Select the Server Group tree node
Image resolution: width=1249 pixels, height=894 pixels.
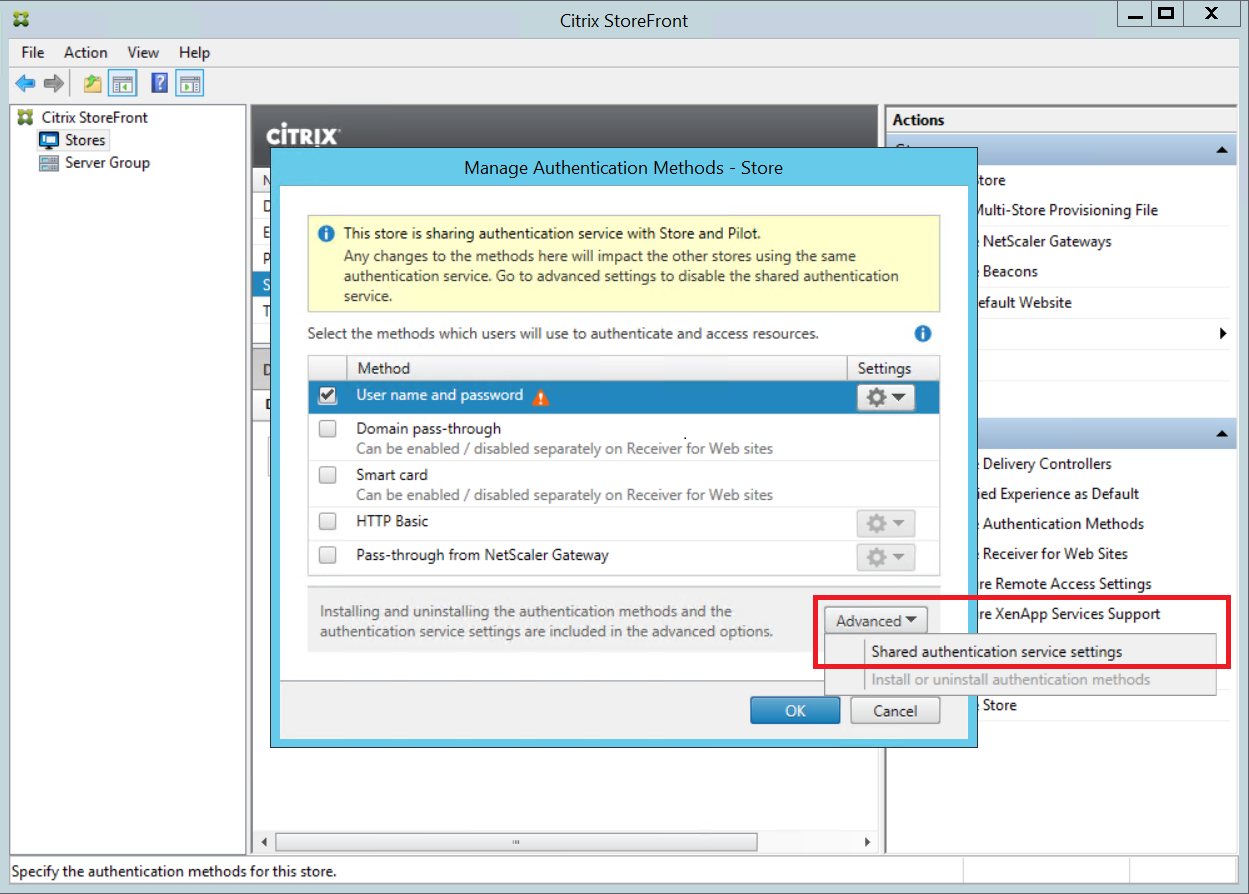pos(107,163)
